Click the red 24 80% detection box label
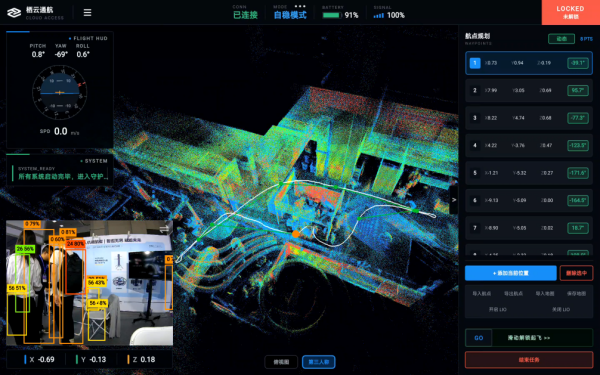This screenshot has width=600, height=375. [75, 243]
